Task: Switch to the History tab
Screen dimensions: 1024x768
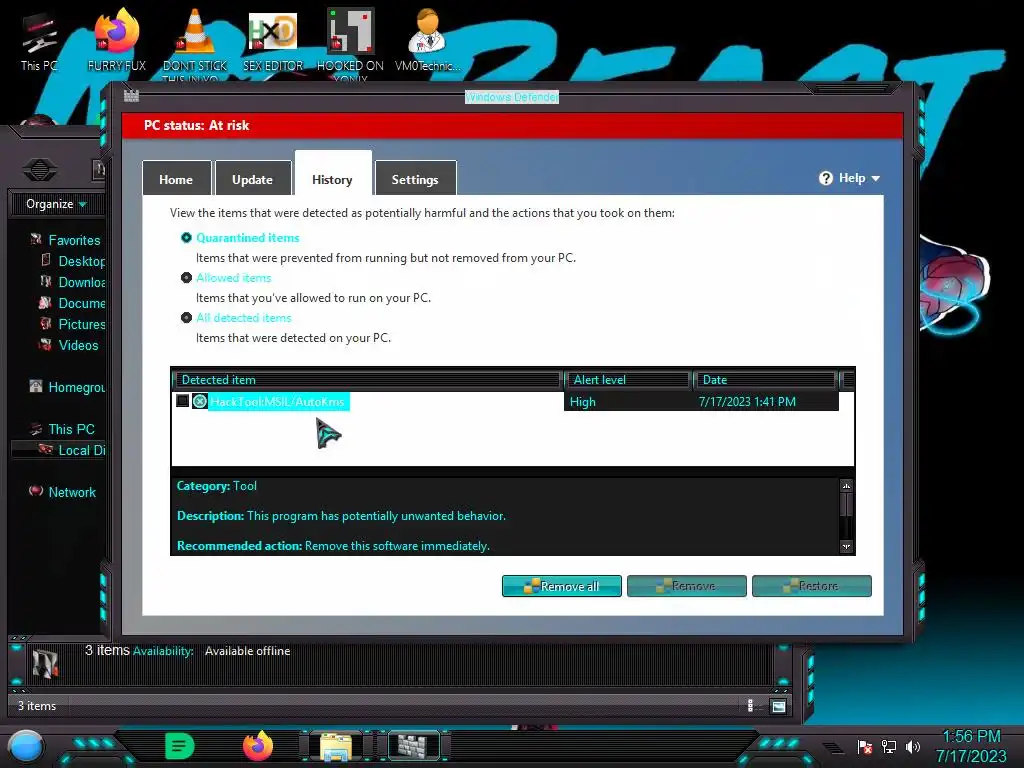Action: (x=332, y=175)
